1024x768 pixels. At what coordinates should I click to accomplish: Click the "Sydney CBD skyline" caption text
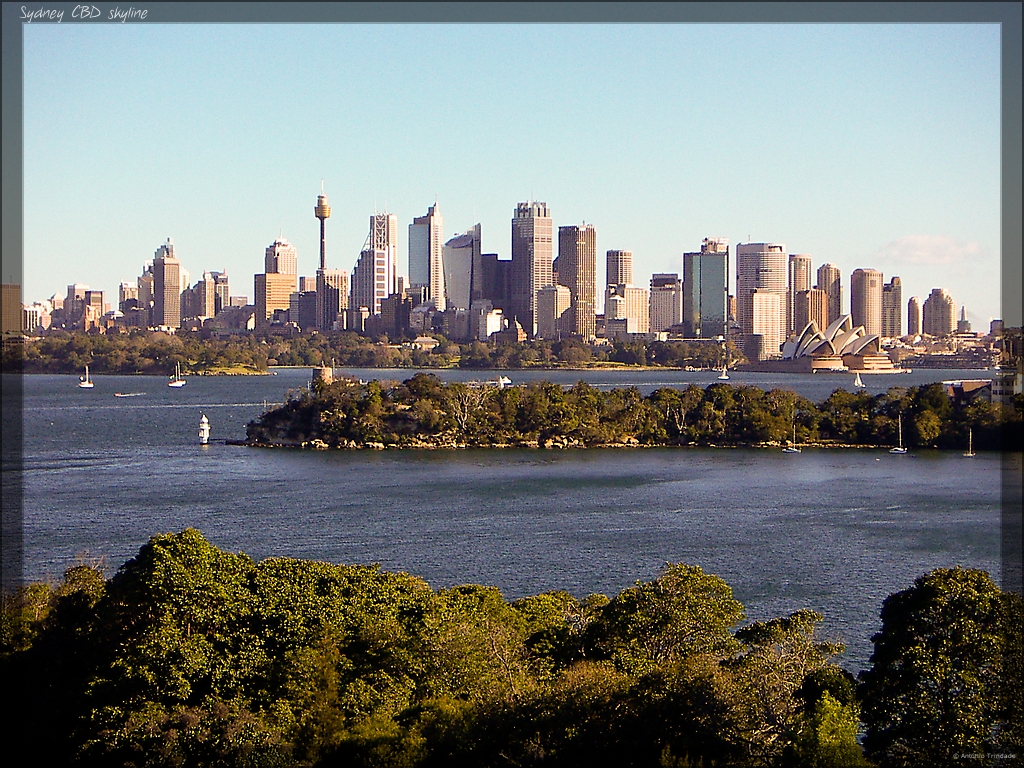(84, 13)
